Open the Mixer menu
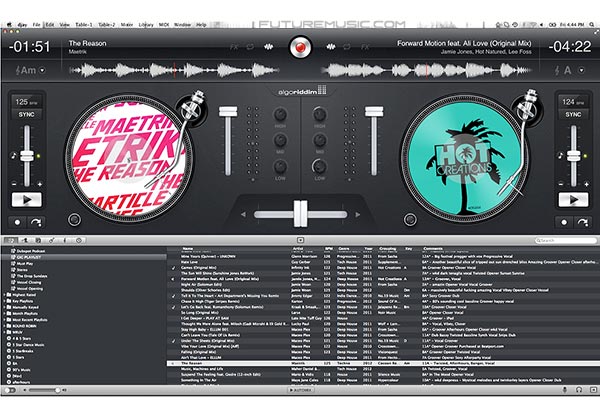 [127, 24]
